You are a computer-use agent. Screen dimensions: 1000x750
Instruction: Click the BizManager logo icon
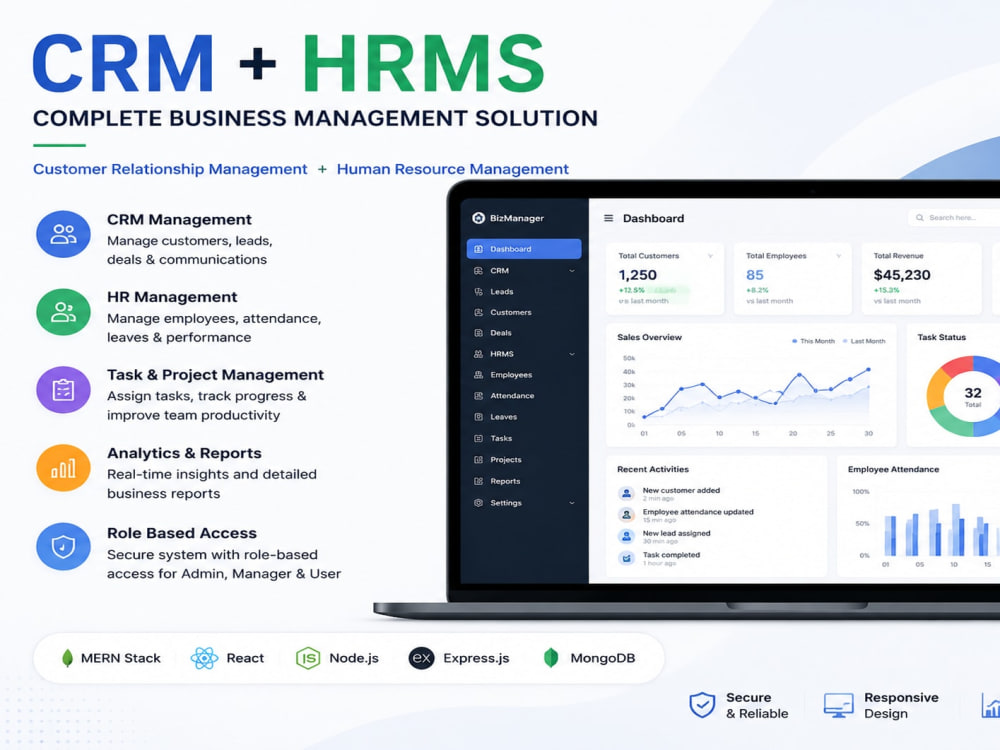(478, 218)
